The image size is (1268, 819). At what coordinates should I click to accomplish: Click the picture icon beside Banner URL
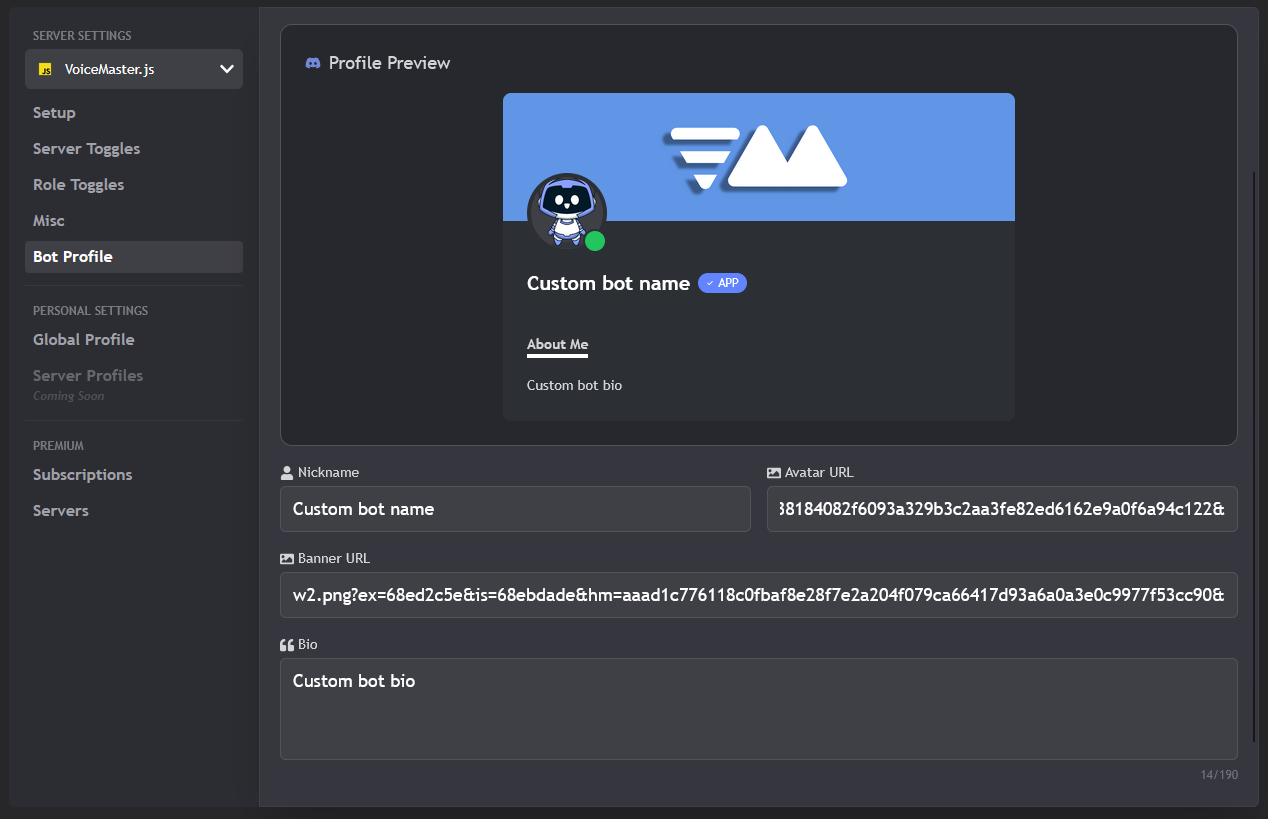click(x=285, y=557)
